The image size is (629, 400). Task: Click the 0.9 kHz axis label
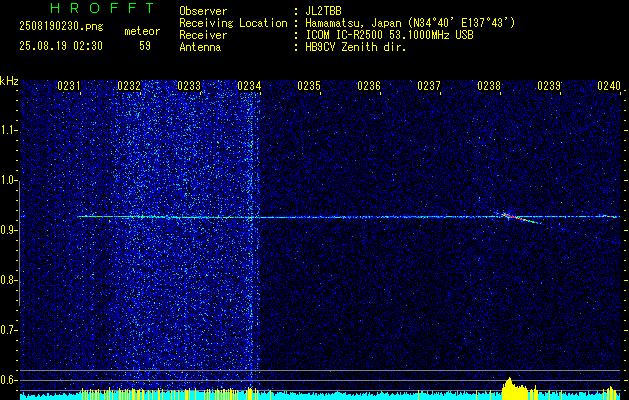point(8,230)
